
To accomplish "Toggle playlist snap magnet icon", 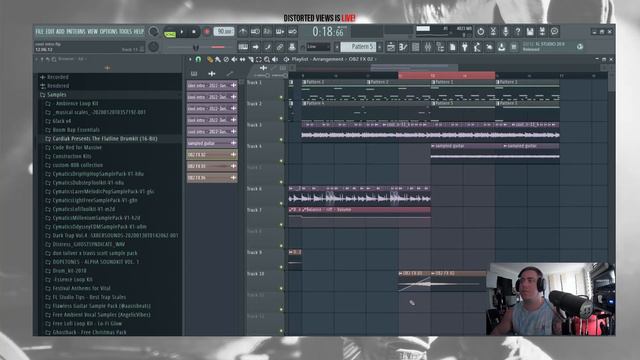I will [x=198, y=60].
